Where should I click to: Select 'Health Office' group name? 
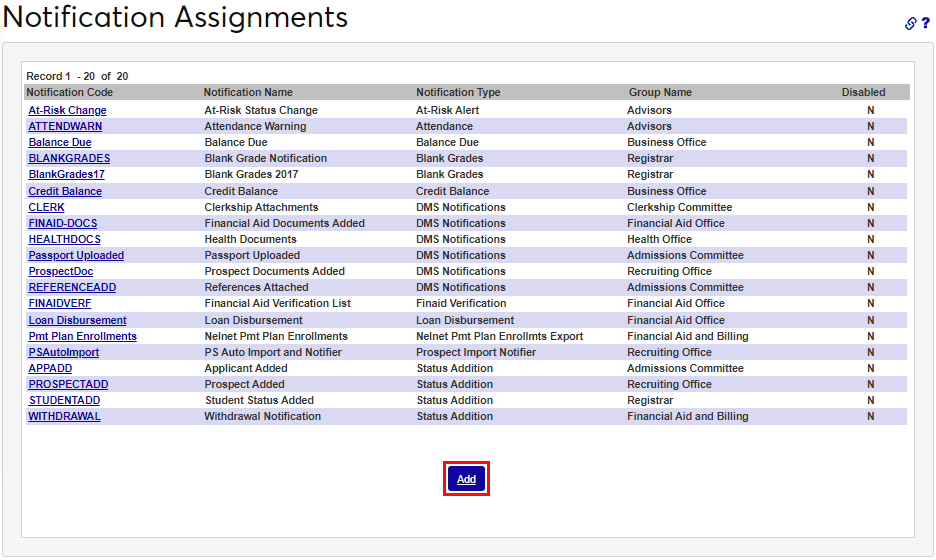(659, 239)
